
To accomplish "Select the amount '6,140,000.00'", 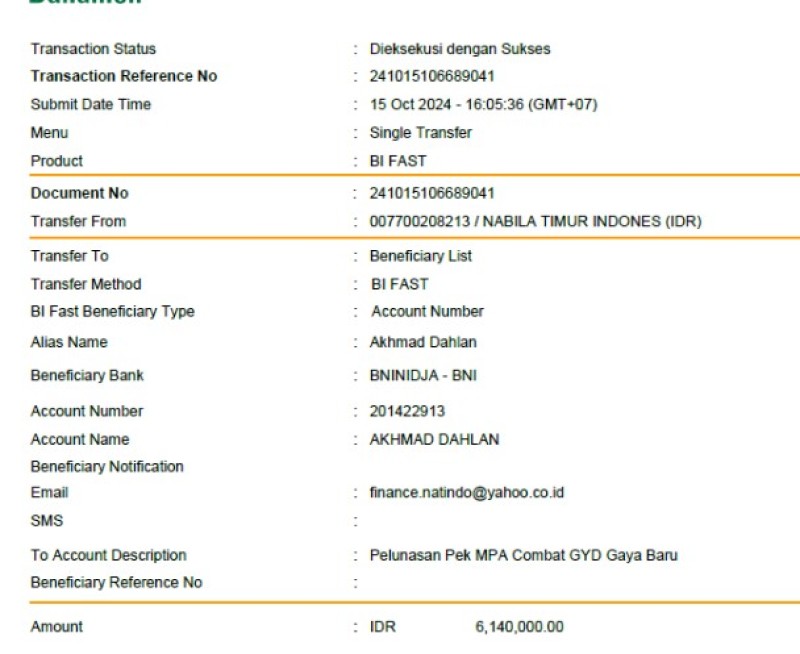I will [x=519, y=627].
